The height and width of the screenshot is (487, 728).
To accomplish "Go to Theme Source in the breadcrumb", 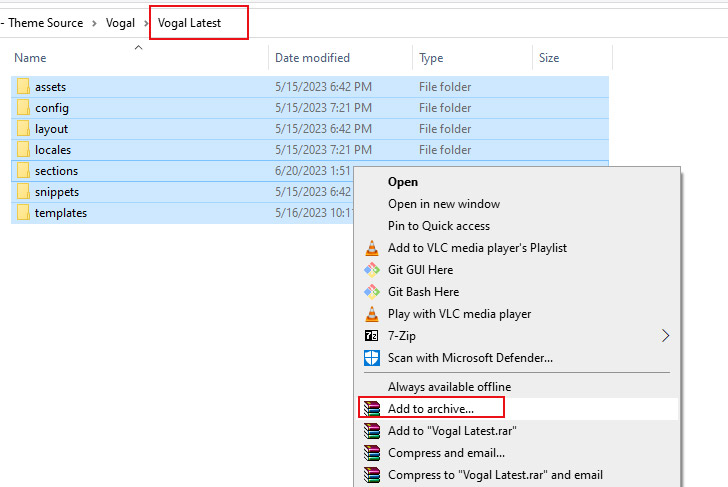I will (x=46, y=23).
